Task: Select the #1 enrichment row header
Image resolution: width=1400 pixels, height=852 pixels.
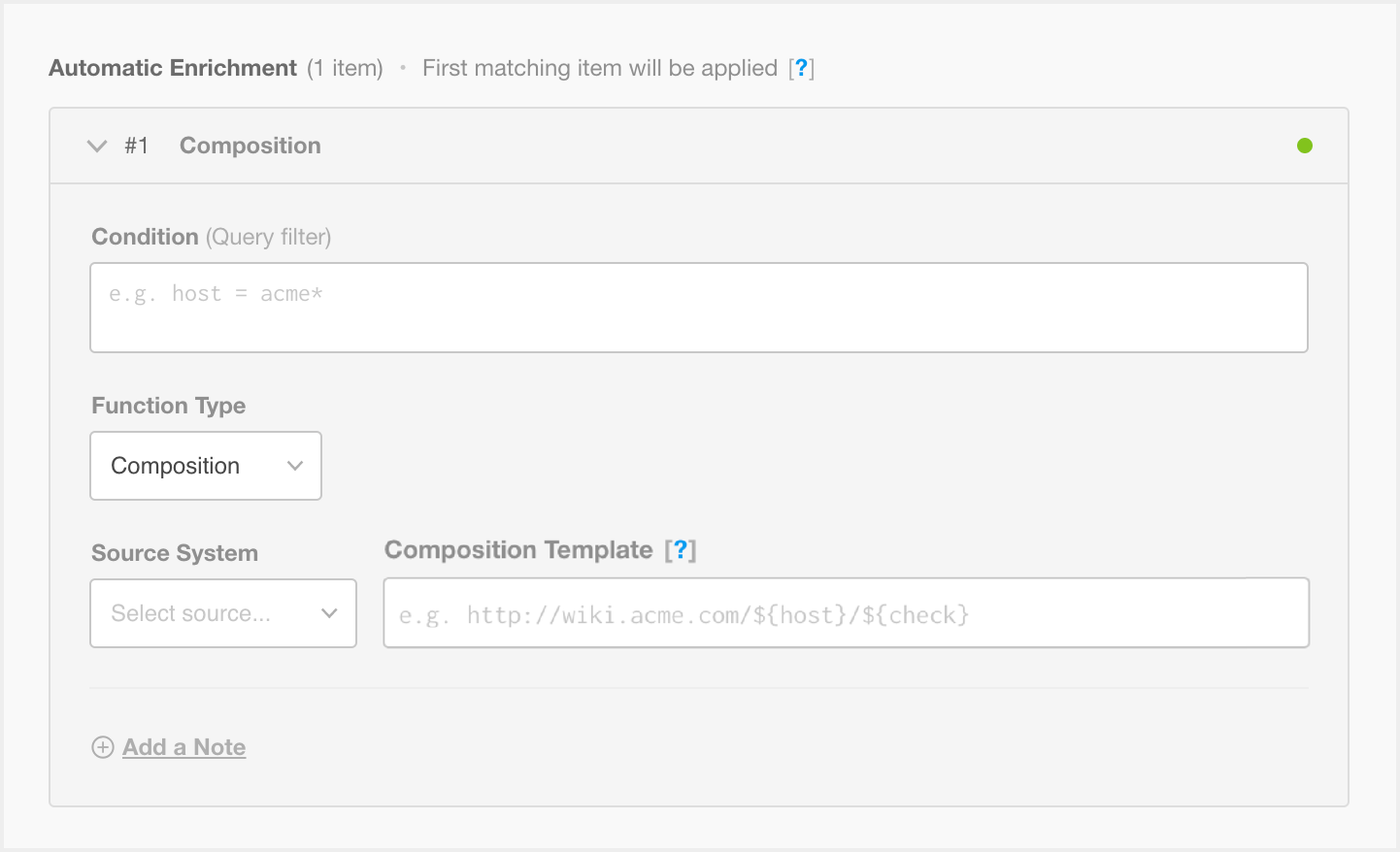Action: click(x=137, y=146)
